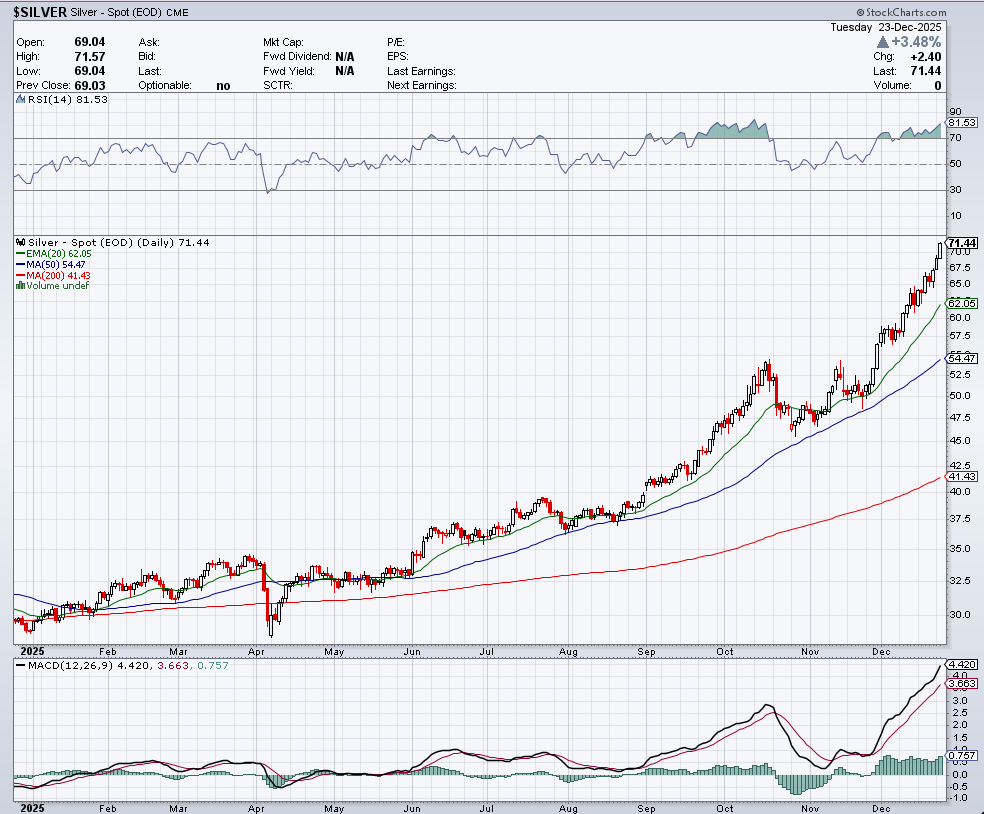The image size is (984, 814).
Task: Click the volume bars icon beside Volume undef
Action: pos(21,286)
